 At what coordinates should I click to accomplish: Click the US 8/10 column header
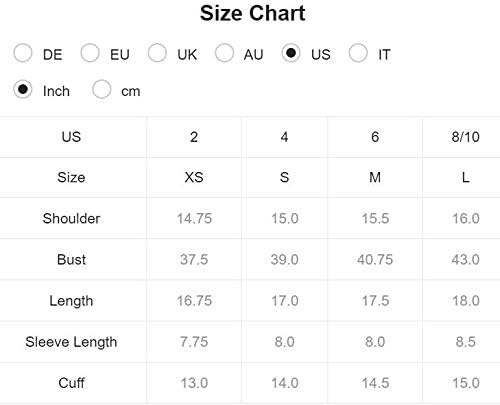(466, 137)
